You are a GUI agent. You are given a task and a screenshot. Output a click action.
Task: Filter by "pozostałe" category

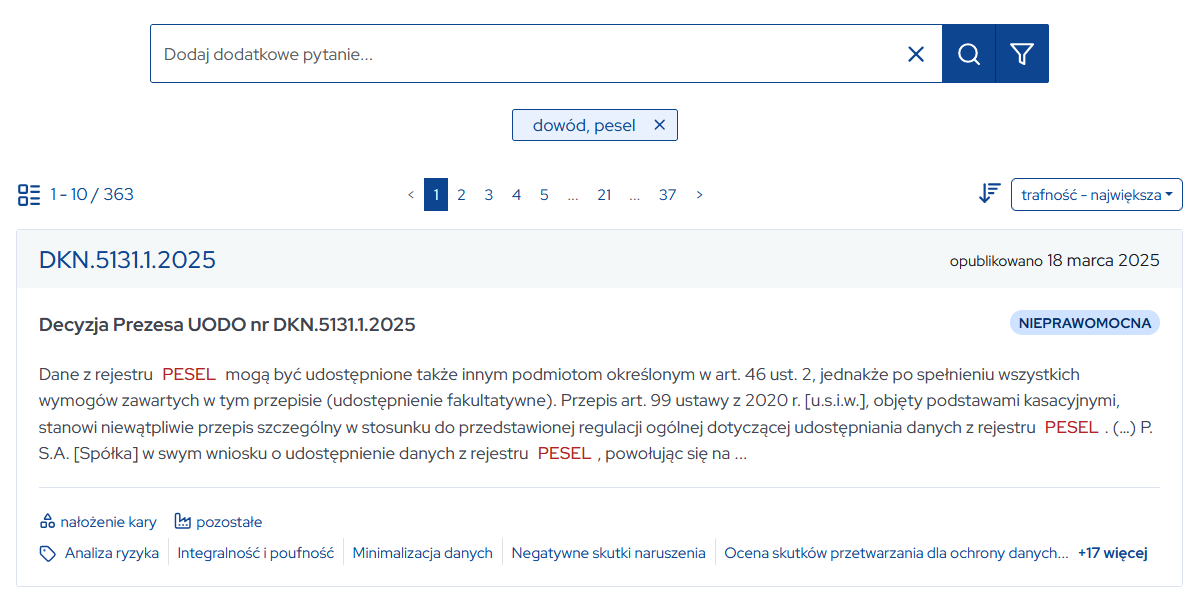[x=218, y=522]
